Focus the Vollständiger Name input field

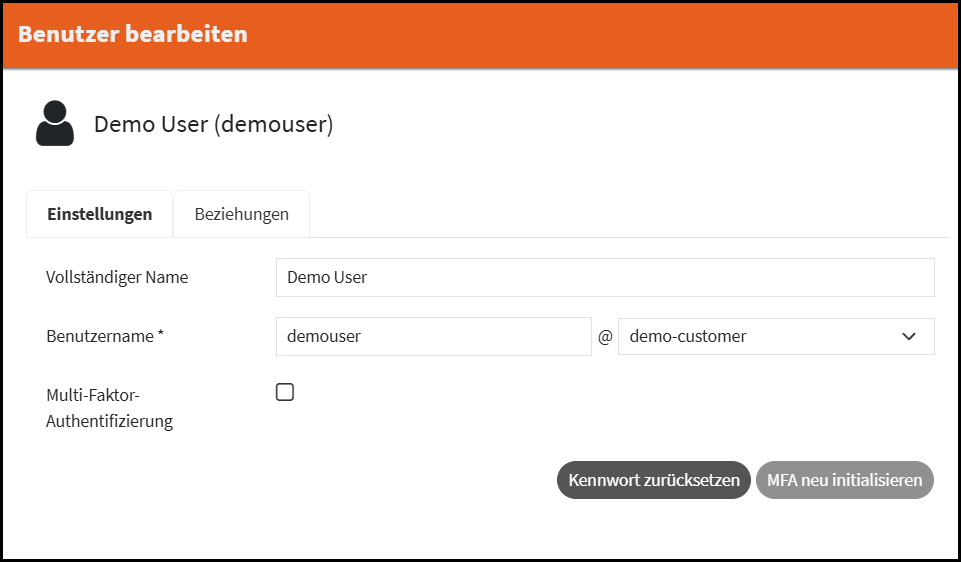(x=605, y=278)
